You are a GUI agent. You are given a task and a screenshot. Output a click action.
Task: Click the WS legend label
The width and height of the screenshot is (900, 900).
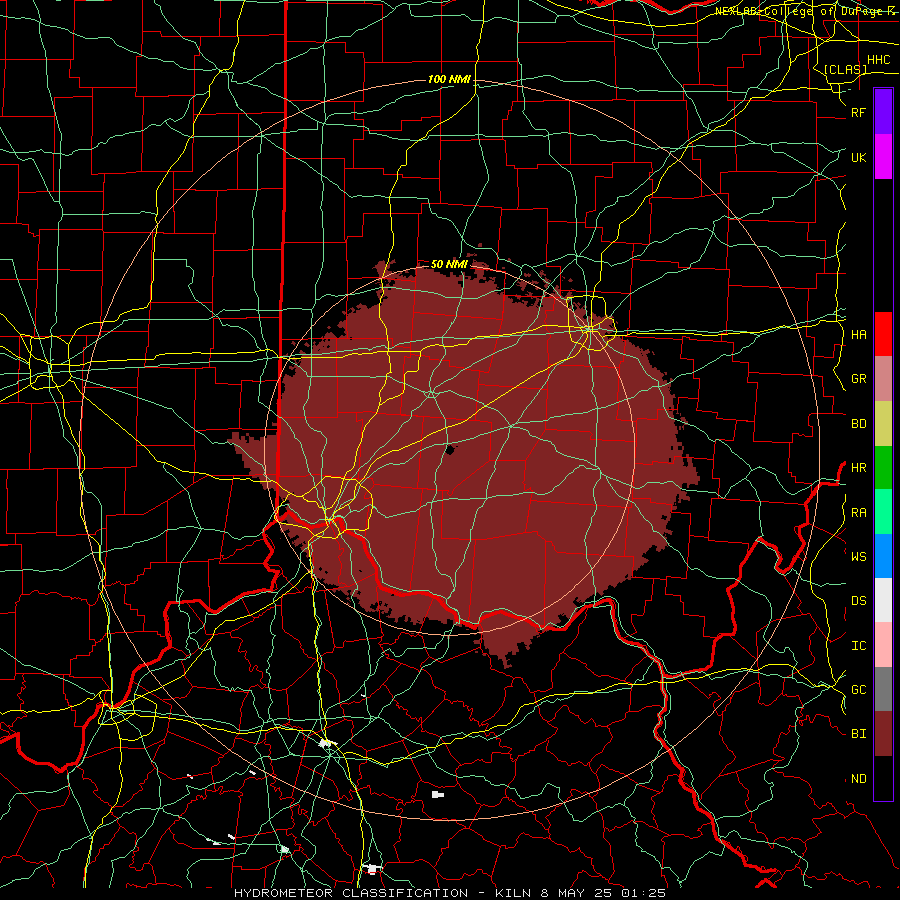(x=859, y=557)
